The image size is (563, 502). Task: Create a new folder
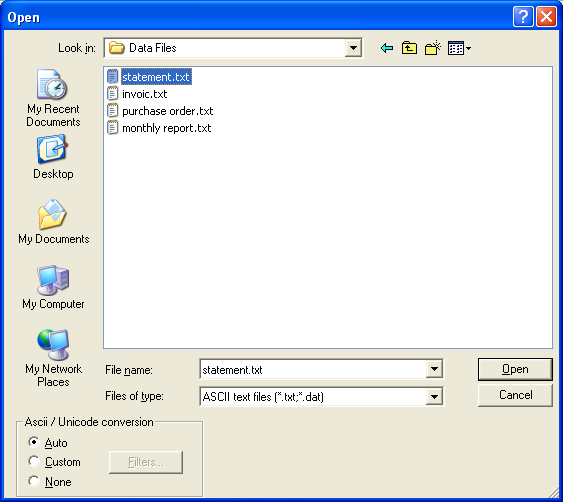click(x=432, y=48)
